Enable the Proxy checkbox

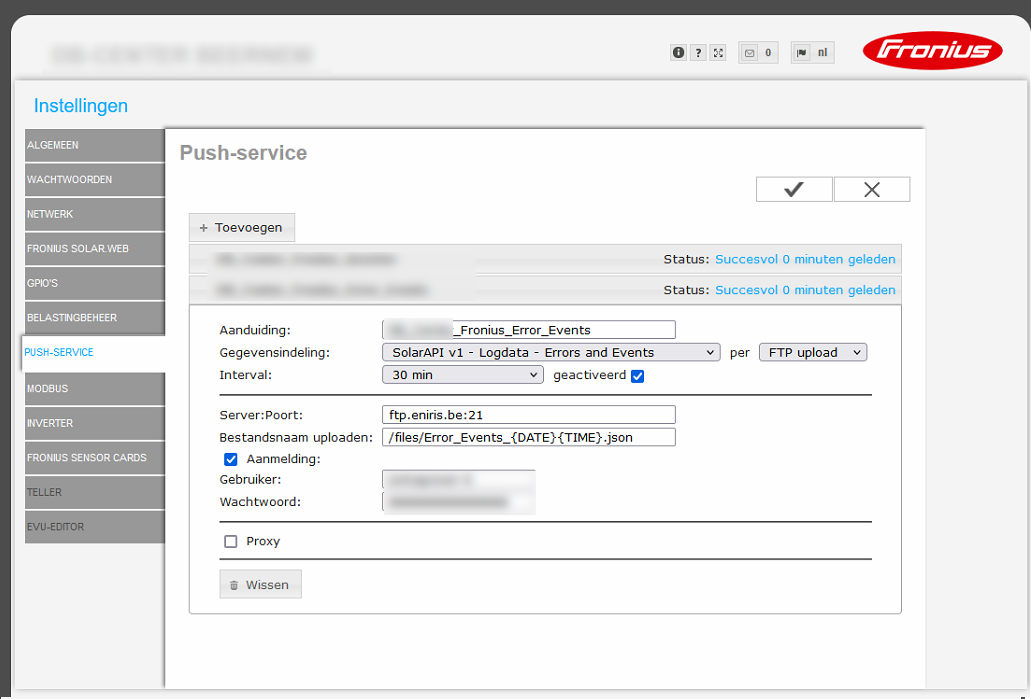tap(231, 541)
